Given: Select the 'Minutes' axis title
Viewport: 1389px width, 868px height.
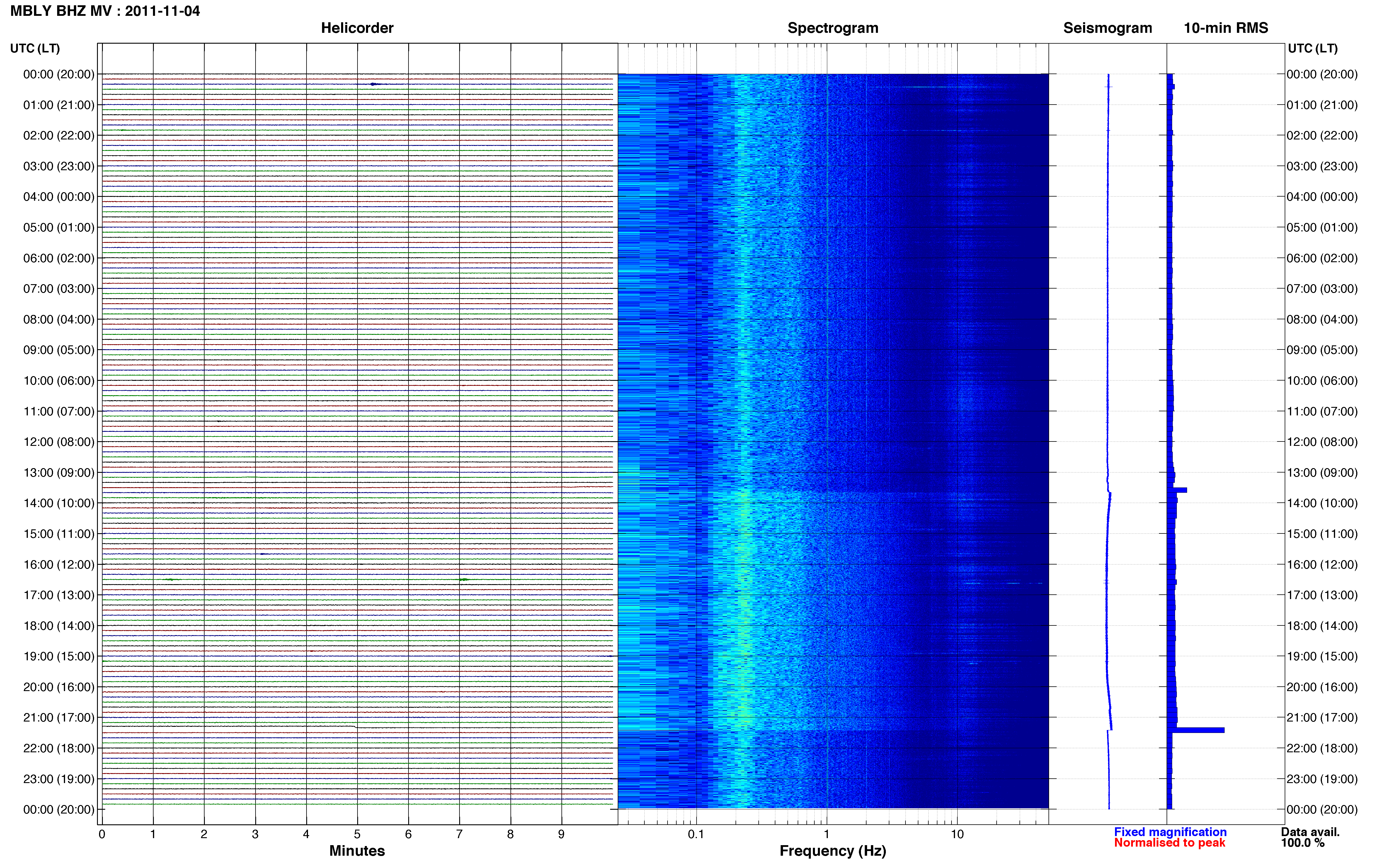Looking at the screenshot, I should tap(357, 851).
